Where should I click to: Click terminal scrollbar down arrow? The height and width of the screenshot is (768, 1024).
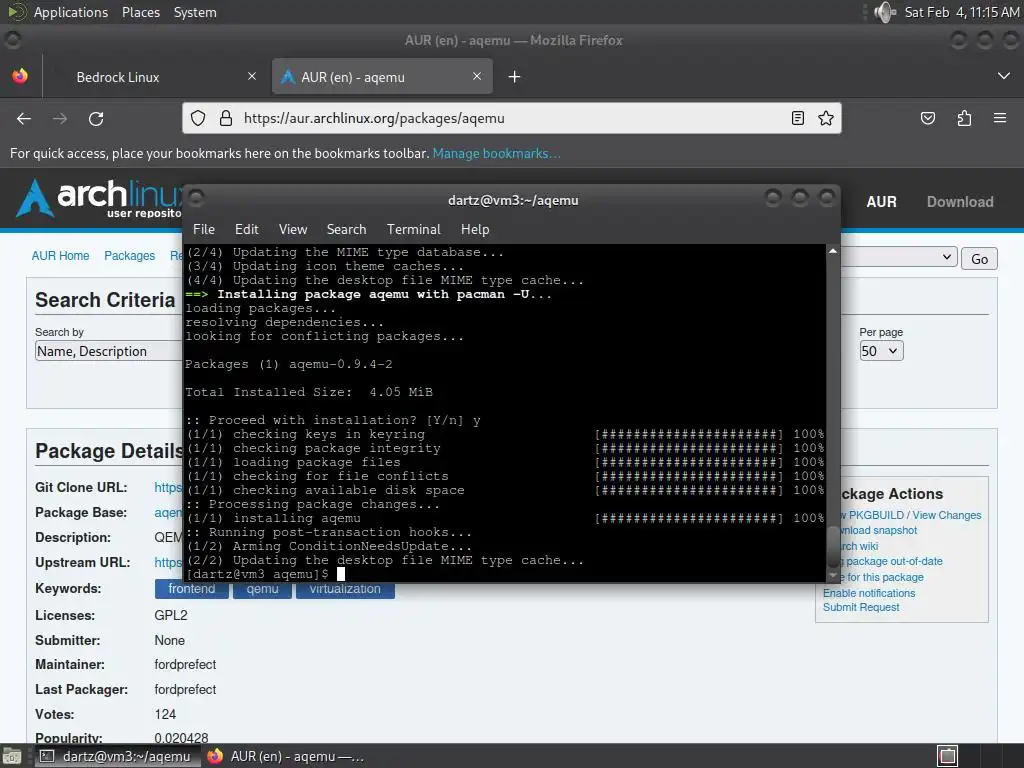pyautogui.click(x=833, y=575)
